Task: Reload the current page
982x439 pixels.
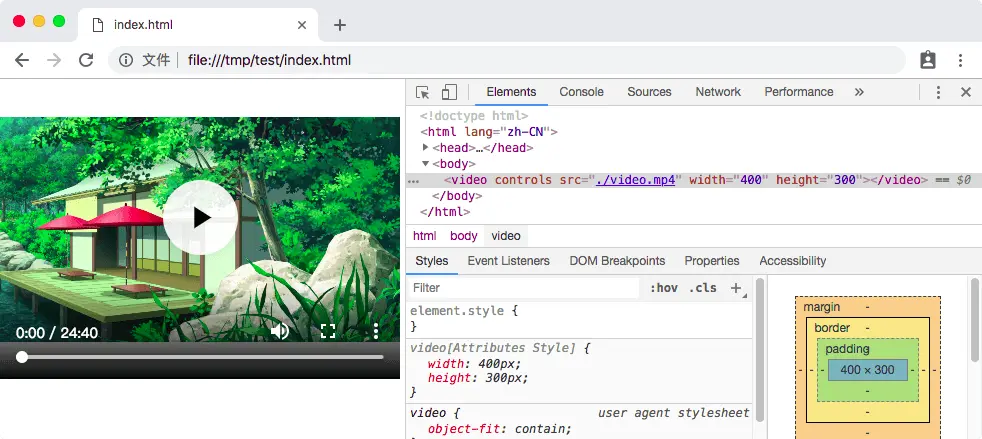Action: point(86,60)
